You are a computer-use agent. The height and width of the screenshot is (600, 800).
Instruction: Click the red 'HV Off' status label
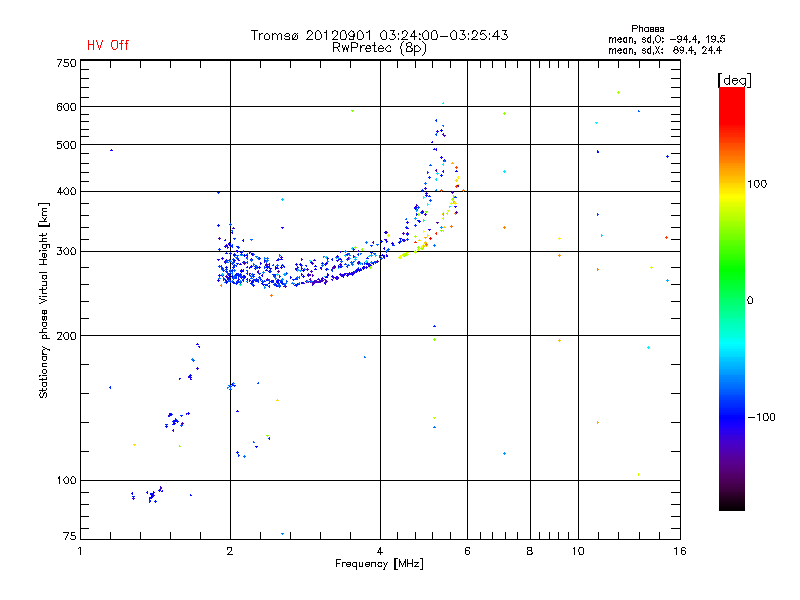click(x=108, y=45)
